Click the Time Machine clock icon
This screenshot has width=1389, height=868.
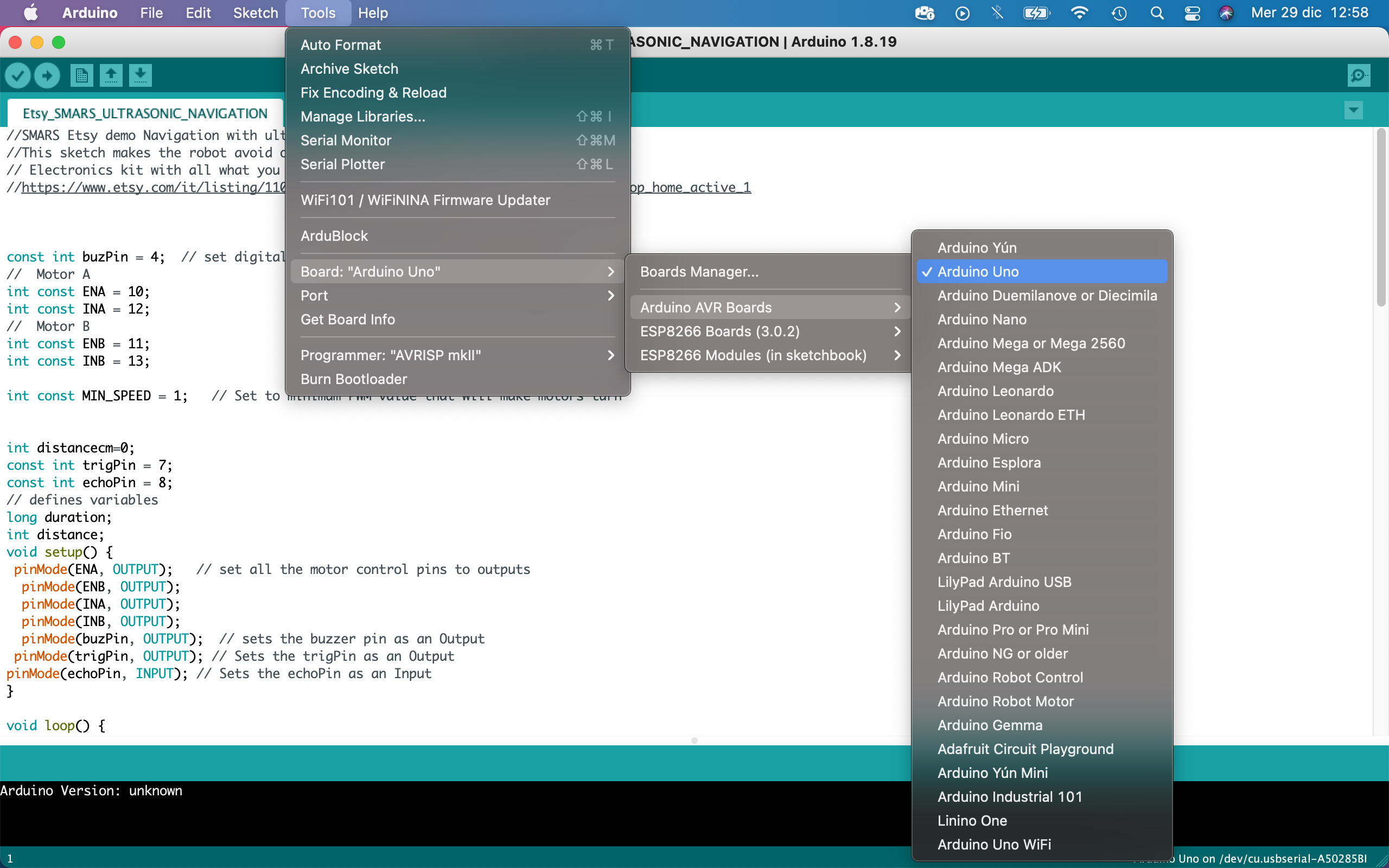[1119, 12]
